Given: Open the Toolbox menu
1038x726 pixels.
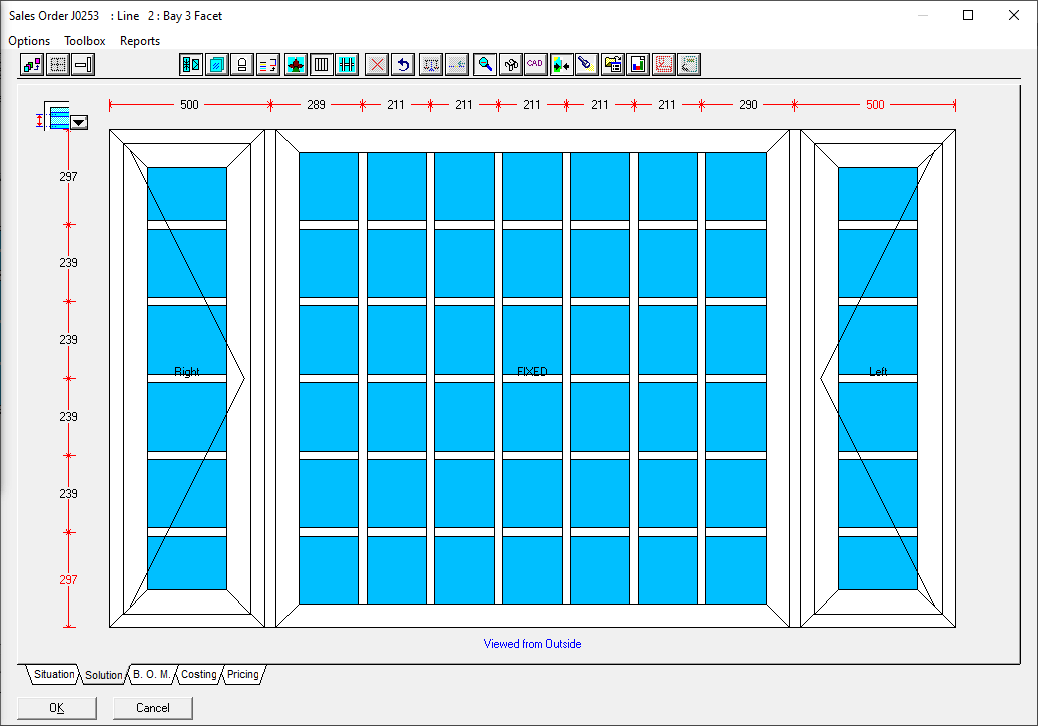Looking at the screenshot, I should tap(85, 41).
